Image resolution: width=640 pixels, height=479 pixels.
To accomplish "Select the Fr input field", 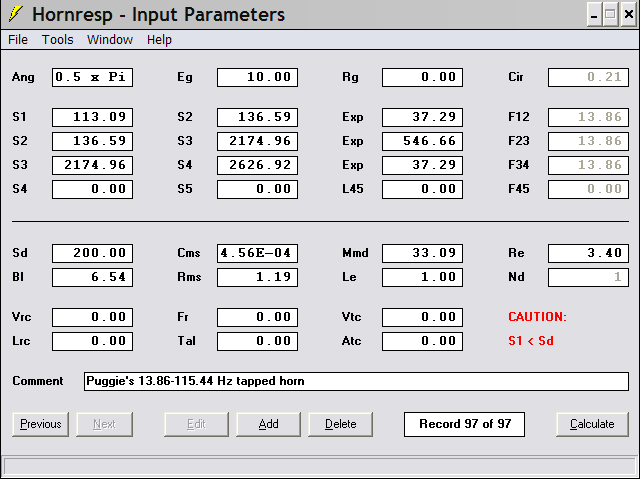I will point(257,317).
